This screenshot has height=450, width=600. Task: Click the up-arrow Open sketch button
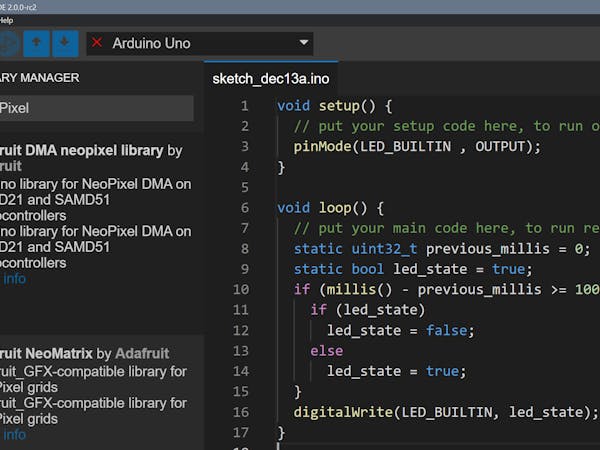tap(36, 44)
